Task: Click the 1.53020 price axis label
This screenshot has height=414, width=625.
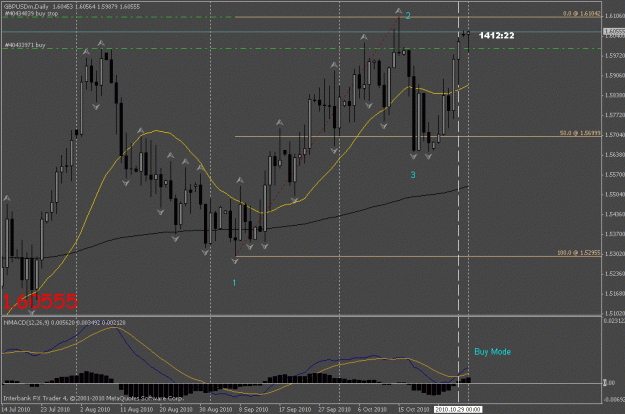Action: (x=615, y=254)
